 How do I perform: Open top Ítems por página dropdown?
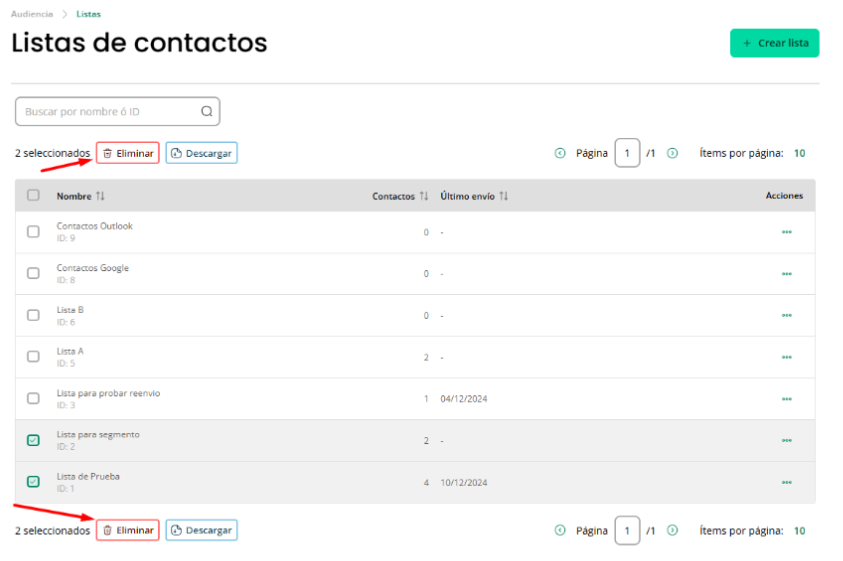pyautogui.click(x=799, y=153)
